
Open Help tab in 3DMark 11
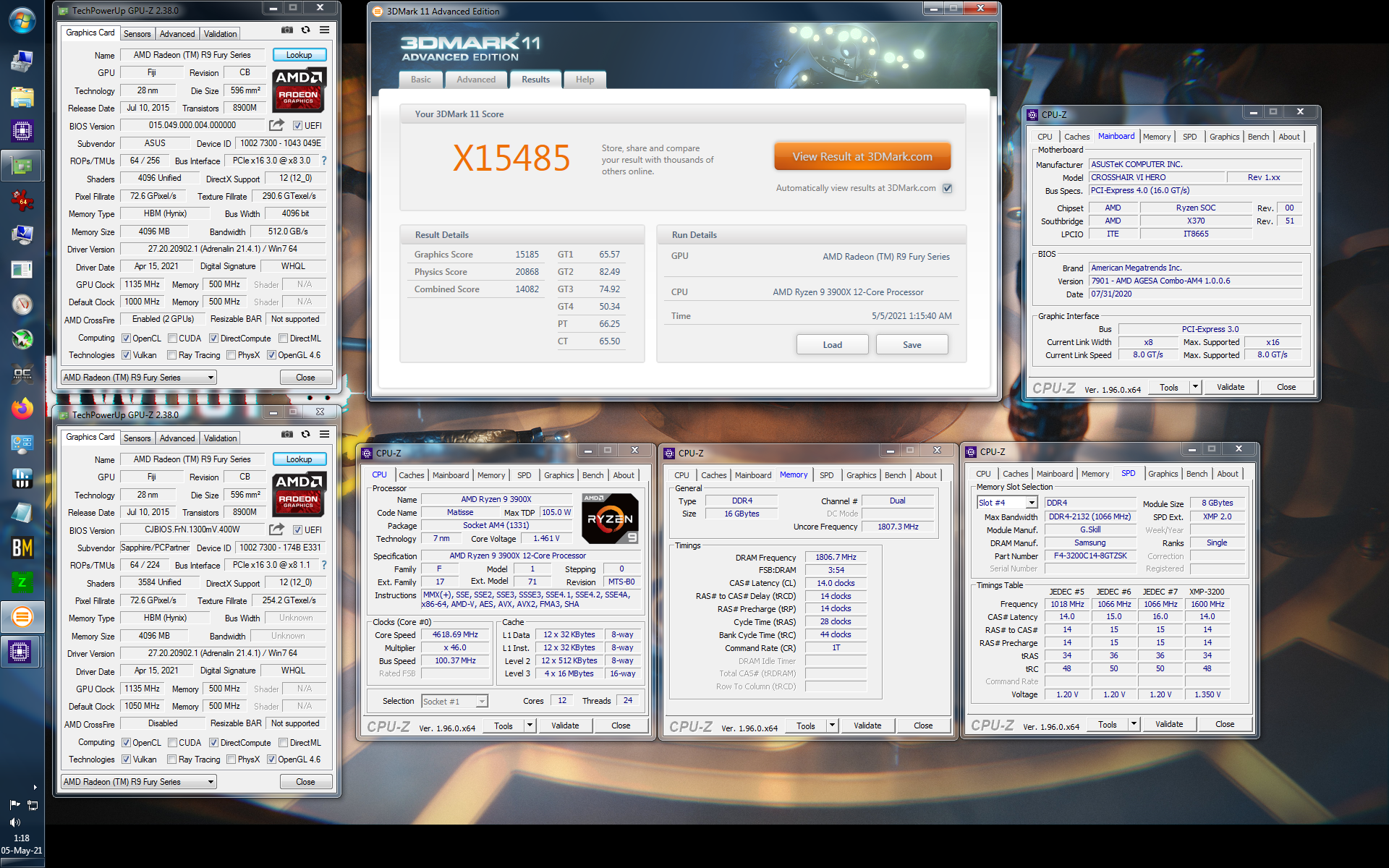(585, 80)
